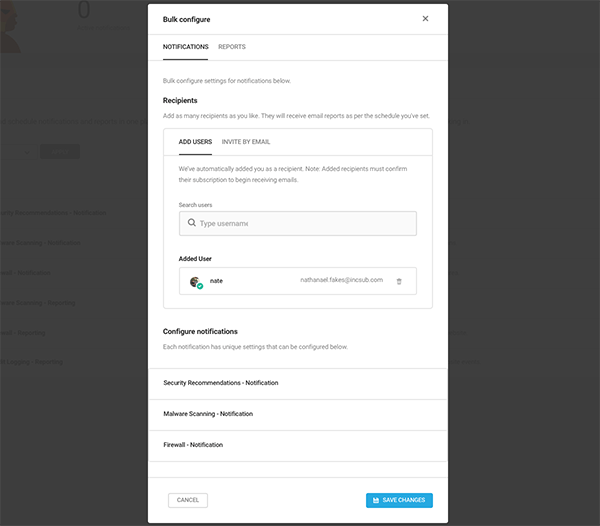Click the Added User label

coord(195,259)
